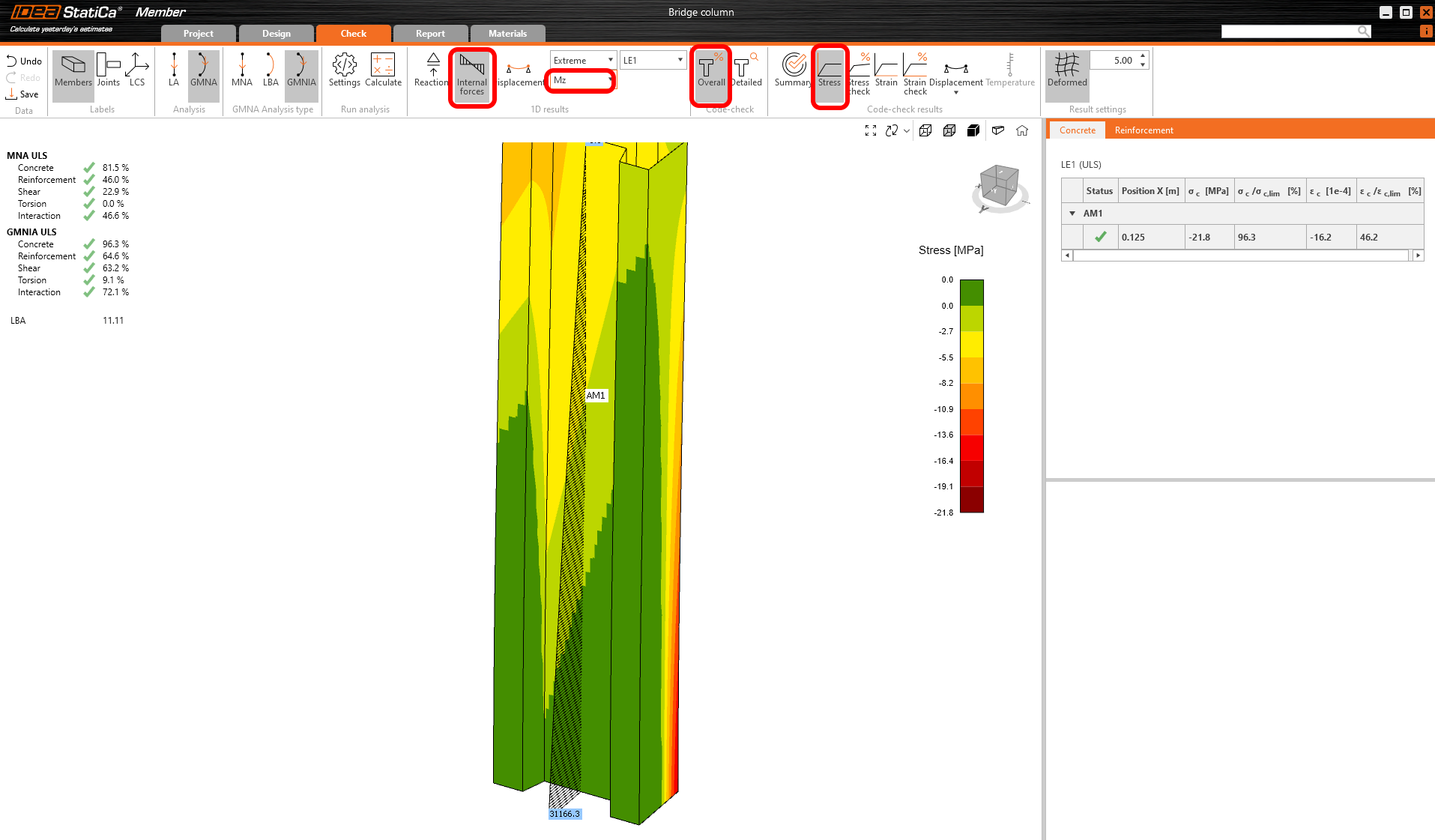Collapse the AM1 row group
The width and height of the screenshot is (1435, 840).
(x=1072, y=214)
